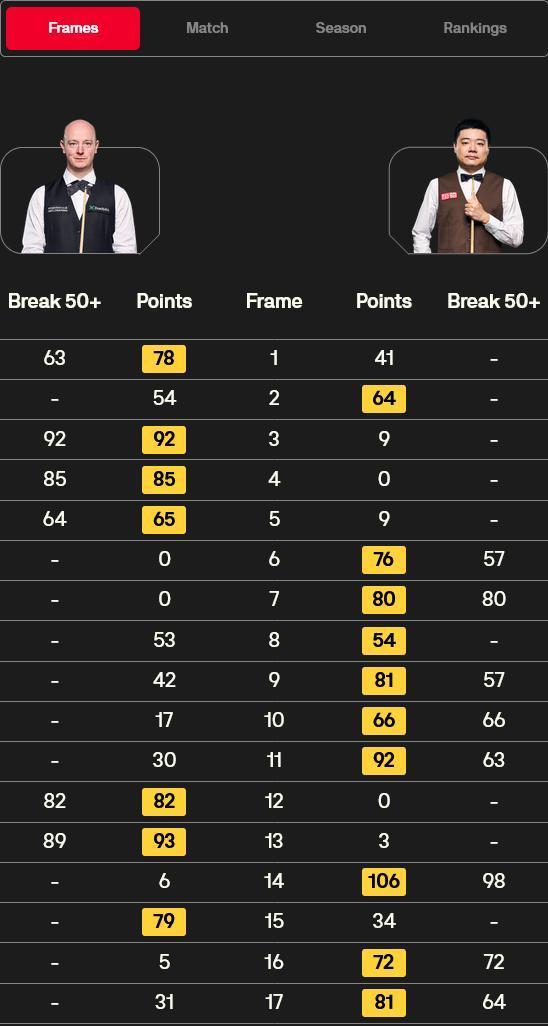Click the left Break 50+ column header
The height and width of the screenshot is (1026, 548).
54,301
